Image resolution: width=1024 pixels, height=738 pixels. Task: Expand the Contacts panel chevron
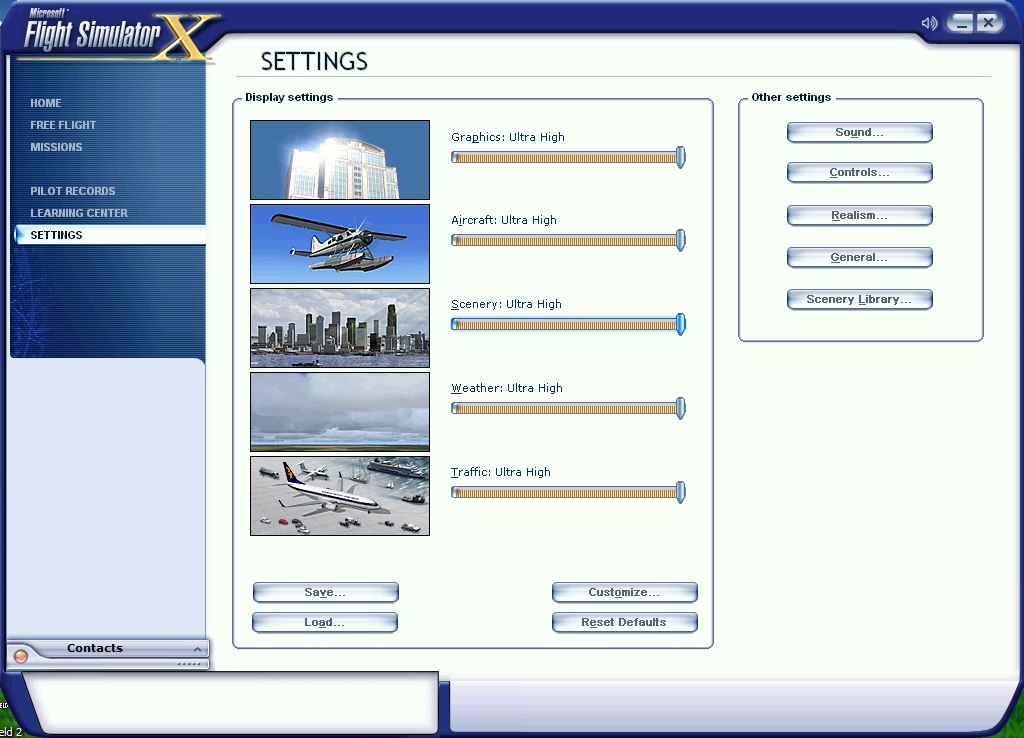point(197,649)
